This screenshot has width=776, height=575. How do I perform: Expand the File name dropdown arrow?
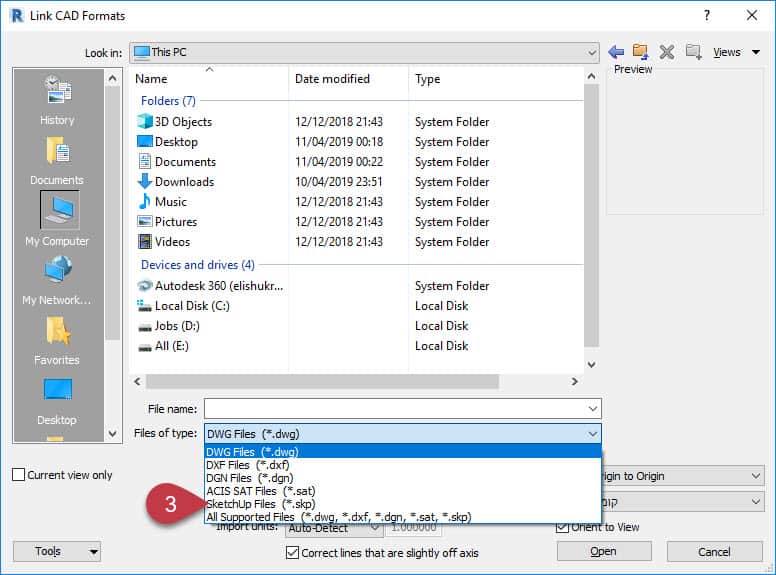tap(593, 409)
